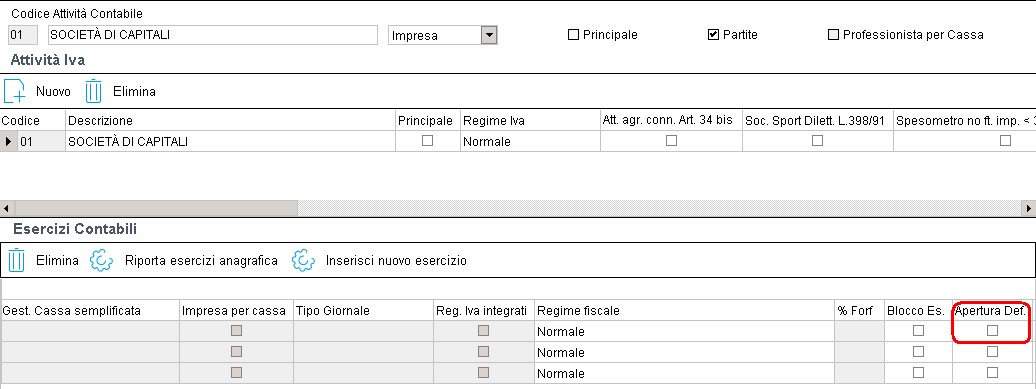Image resolution: width=1036 pixels, height=389 pixels.
Task: Click the Riporta esercizi anagrafica gear icon
Action: pyautogui.click(x=101, y=260)
